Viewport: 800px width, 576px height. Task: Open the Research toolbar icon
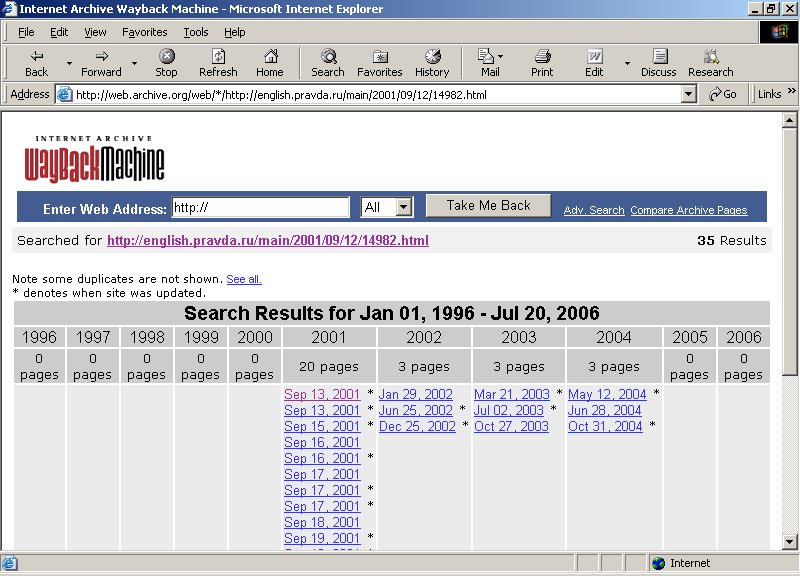coord(711,56)
